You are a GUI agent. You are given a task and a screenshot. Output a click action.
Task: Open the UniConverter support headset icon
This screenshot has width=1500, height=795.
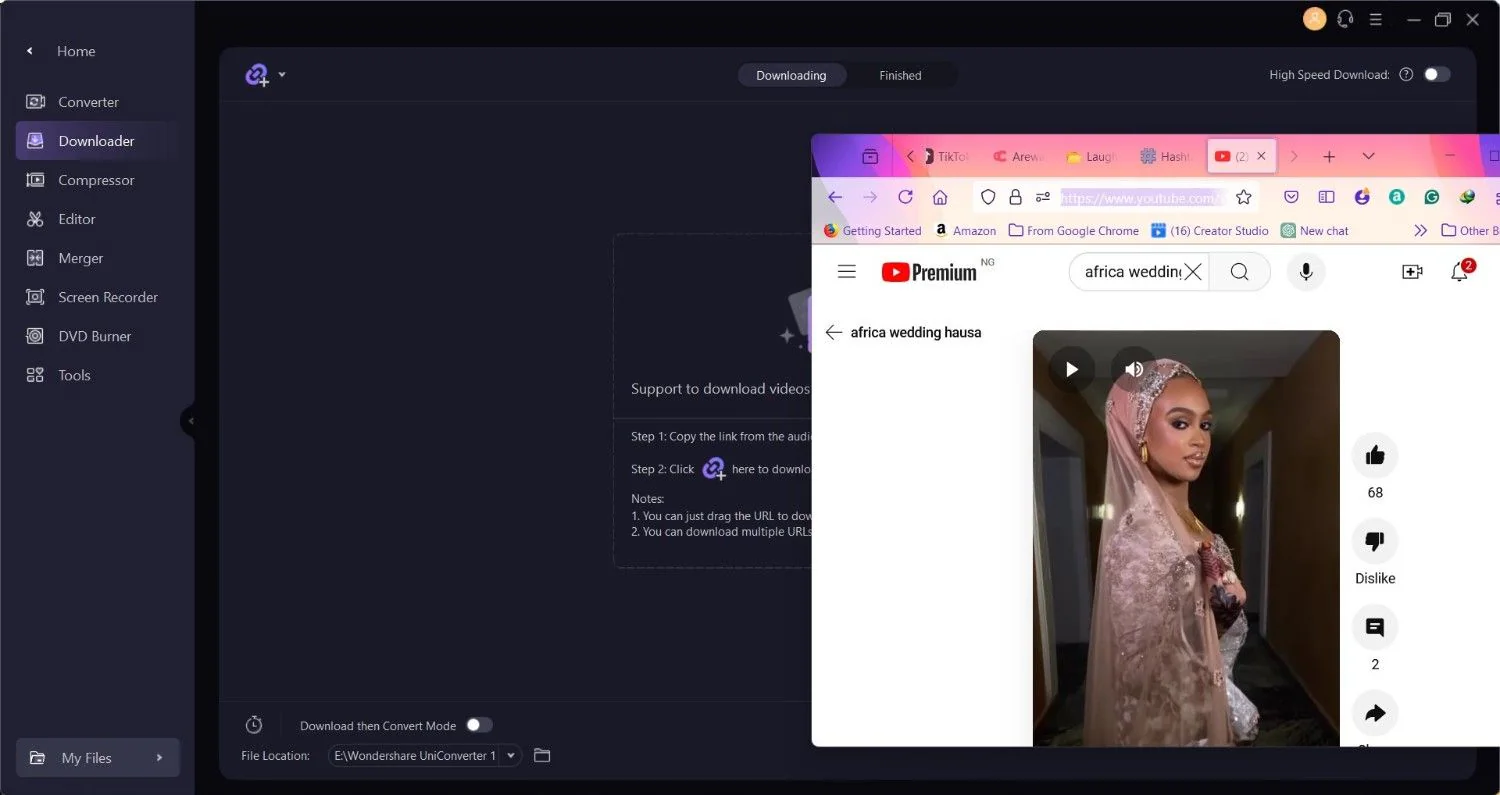click(x=1345, y=19)
